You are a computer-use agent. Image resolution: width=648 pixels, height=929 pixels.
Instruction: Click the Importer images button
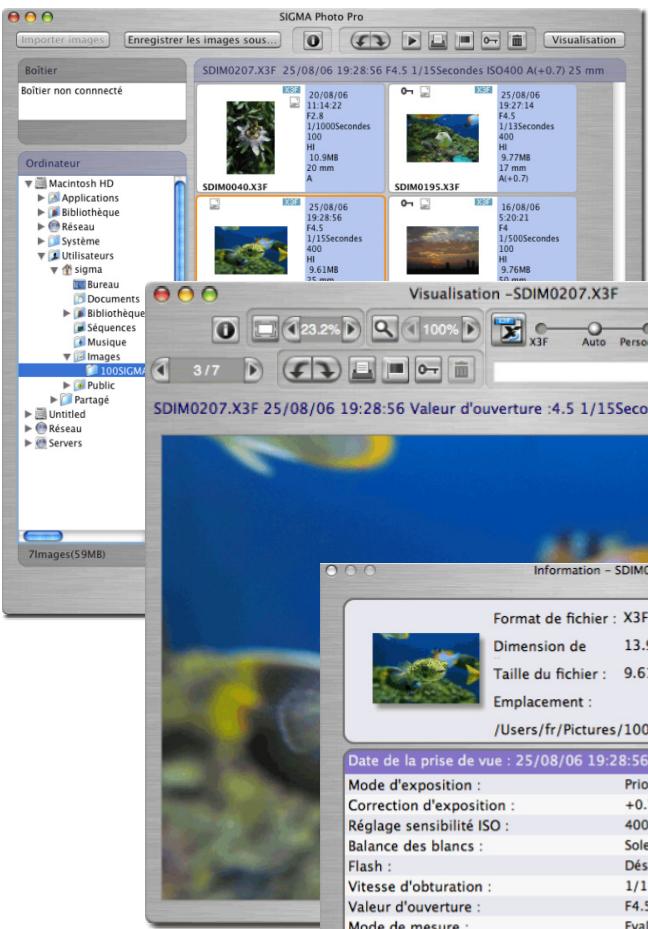click(x=63, y=40)
